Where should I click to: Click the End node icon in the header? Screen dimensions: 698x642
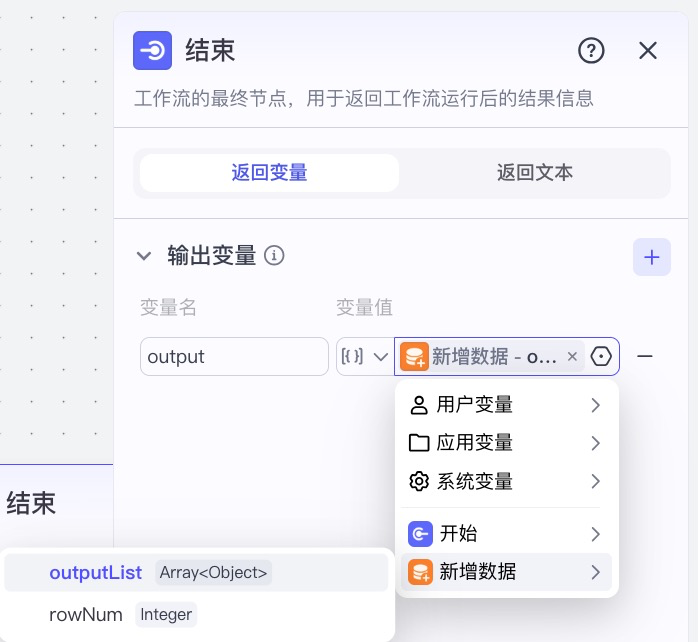(152, 50)
